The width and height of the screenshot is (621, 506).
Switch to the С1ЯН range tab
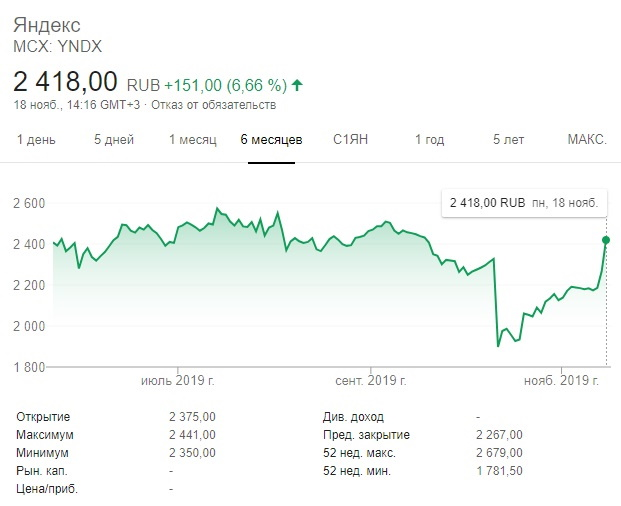coord(351,139)
